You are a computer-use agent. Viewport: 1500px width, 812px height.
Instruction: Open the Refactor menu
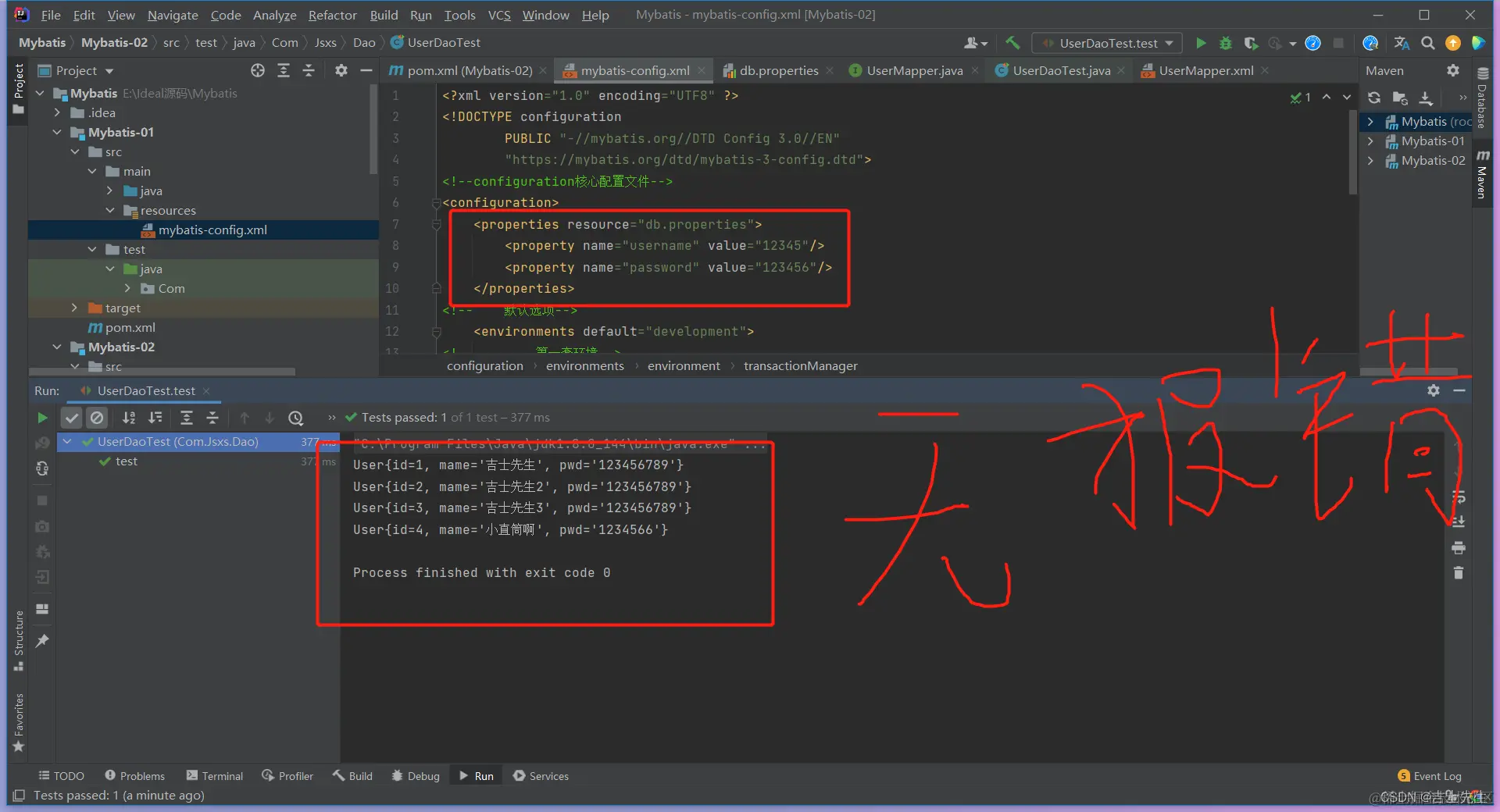(x=332, y=15)
